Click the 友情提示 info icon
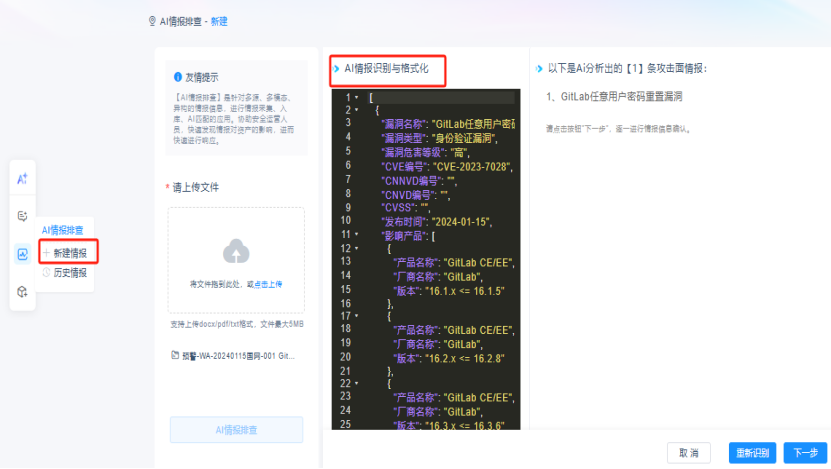Image resolution: width=831 pixels, height=469 pixels. [178, 77]
